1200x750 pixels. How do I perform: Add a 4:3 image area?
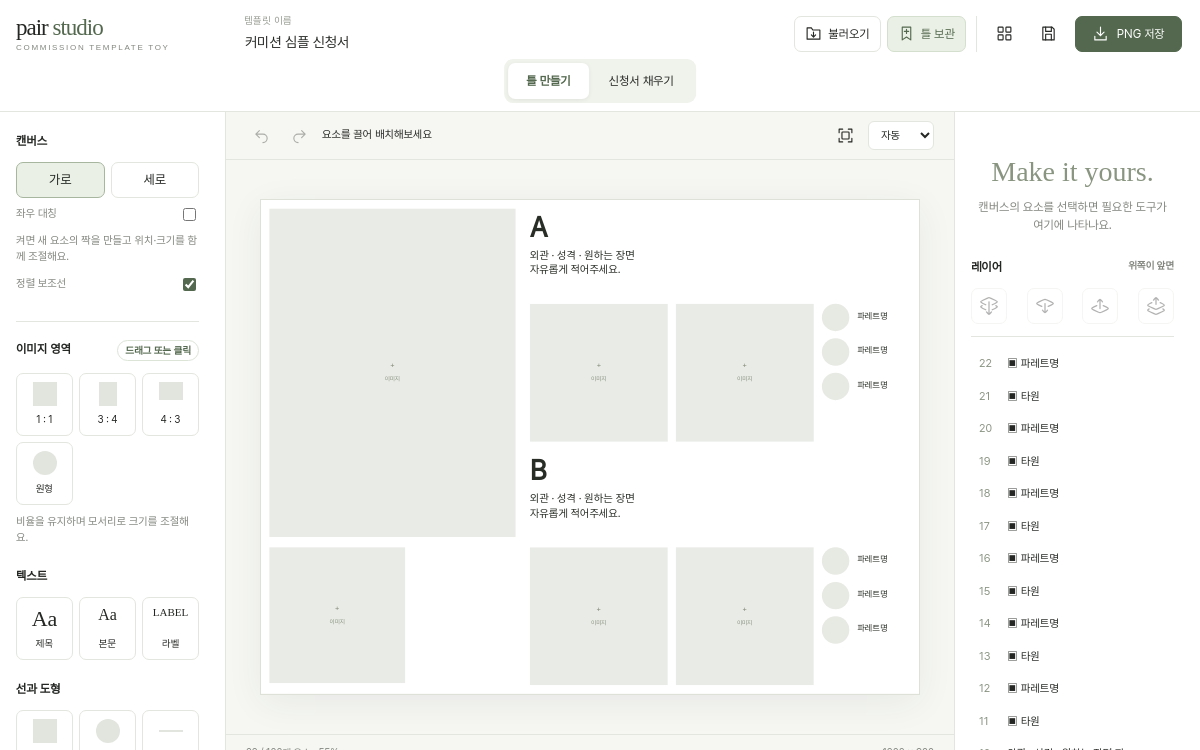[x=170, y=404]
